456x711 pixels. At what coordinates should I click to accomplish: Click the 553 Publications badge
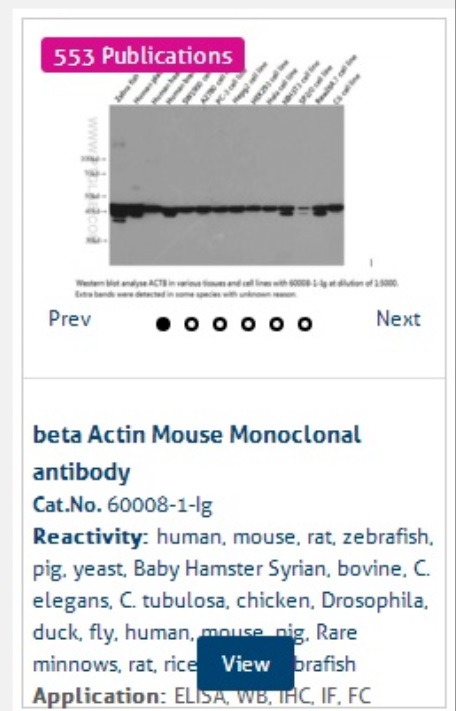pos(143,55)
